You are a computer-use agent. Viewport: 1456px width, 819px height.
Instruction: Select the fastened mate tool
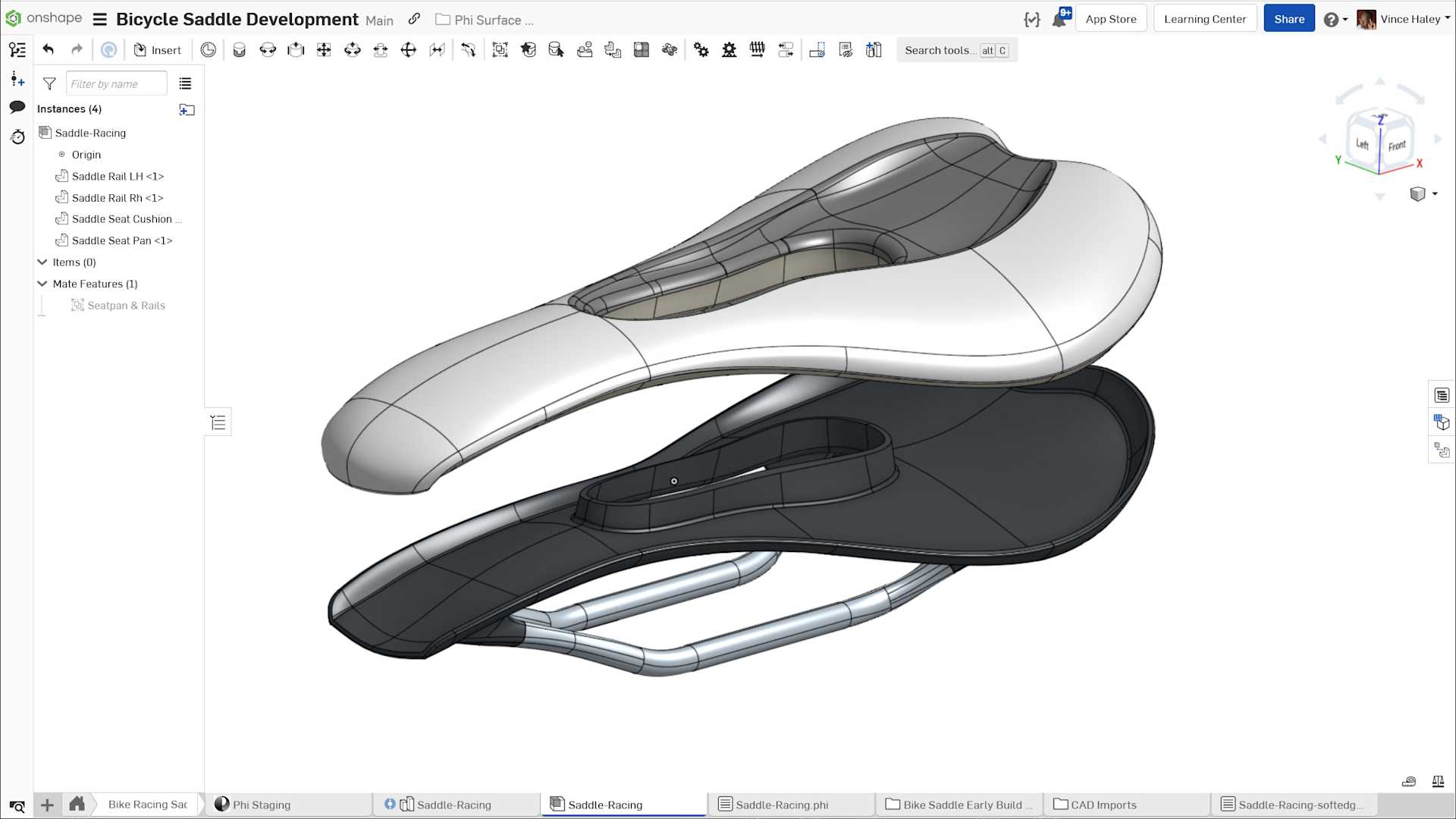(239, 50)
